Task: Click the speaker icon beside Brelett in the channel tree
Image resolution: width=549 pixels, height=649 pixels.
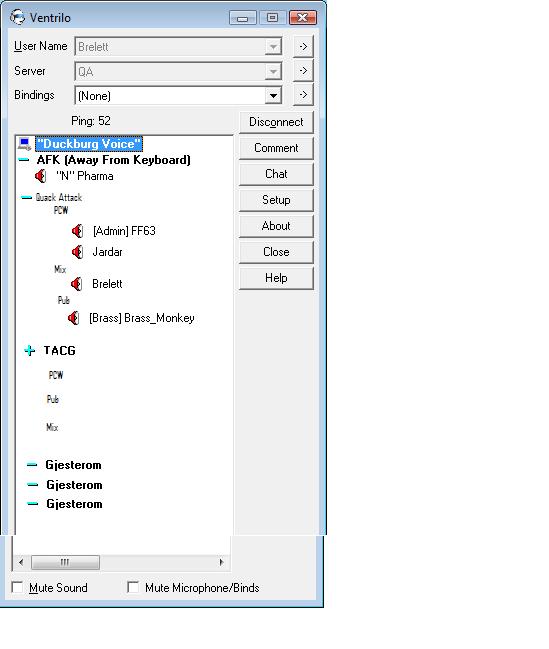Action: click(76, 284)
